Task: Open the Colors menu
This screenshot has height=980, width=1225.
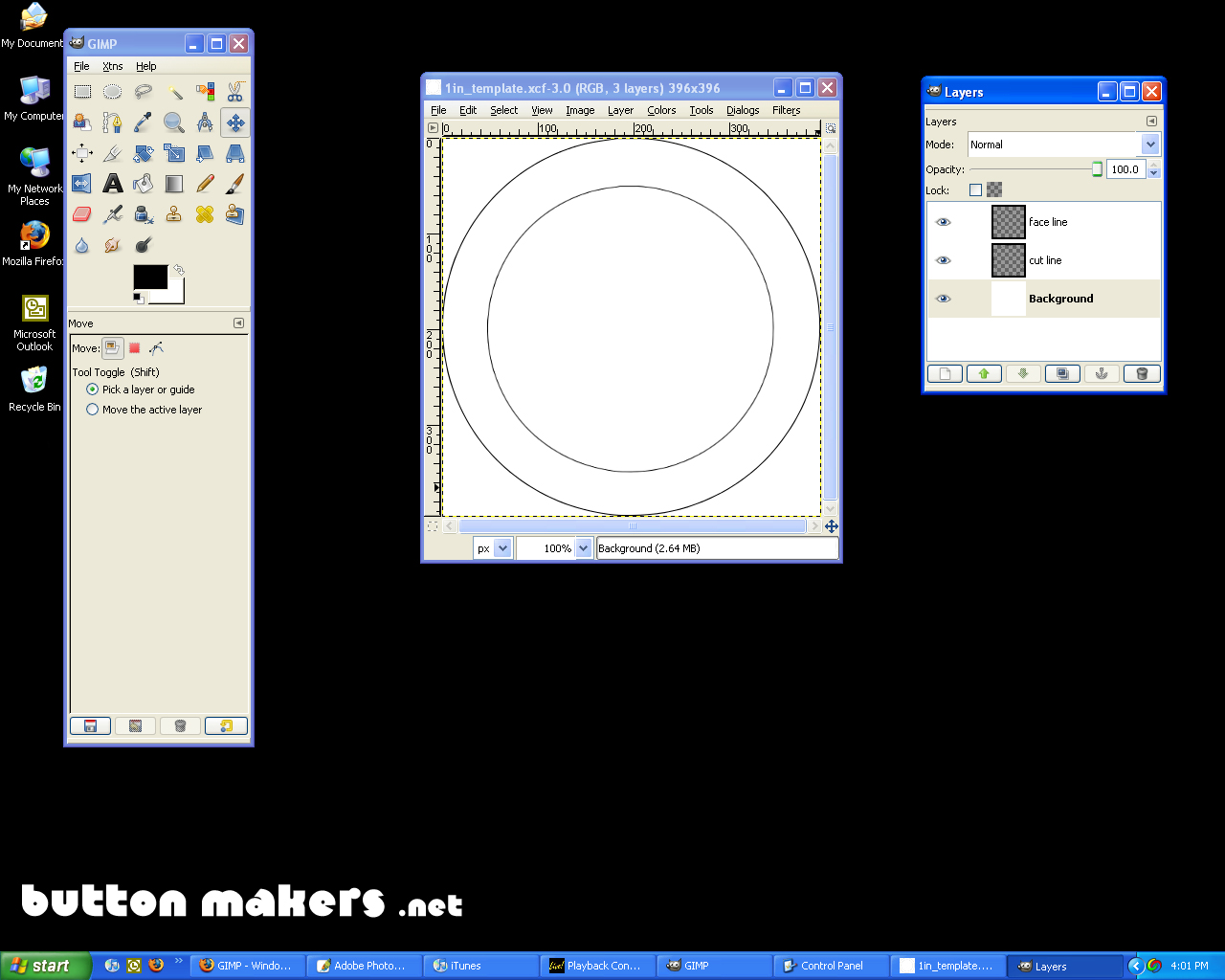Action: click(x=661, y=110)
